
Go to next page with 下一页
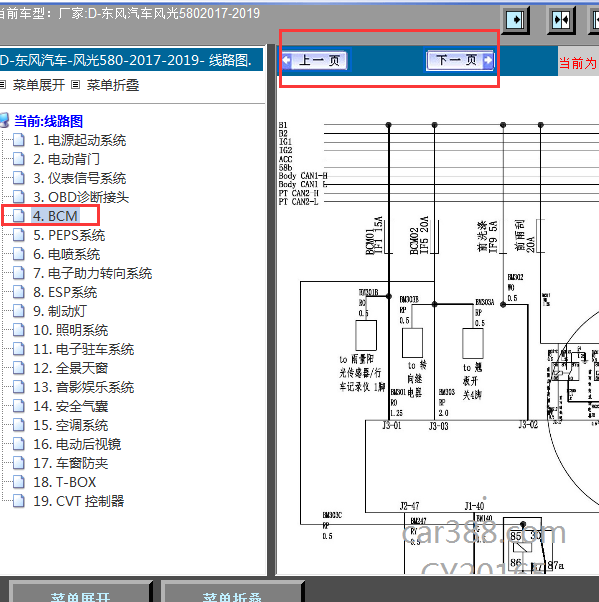(x=460, y=60)
